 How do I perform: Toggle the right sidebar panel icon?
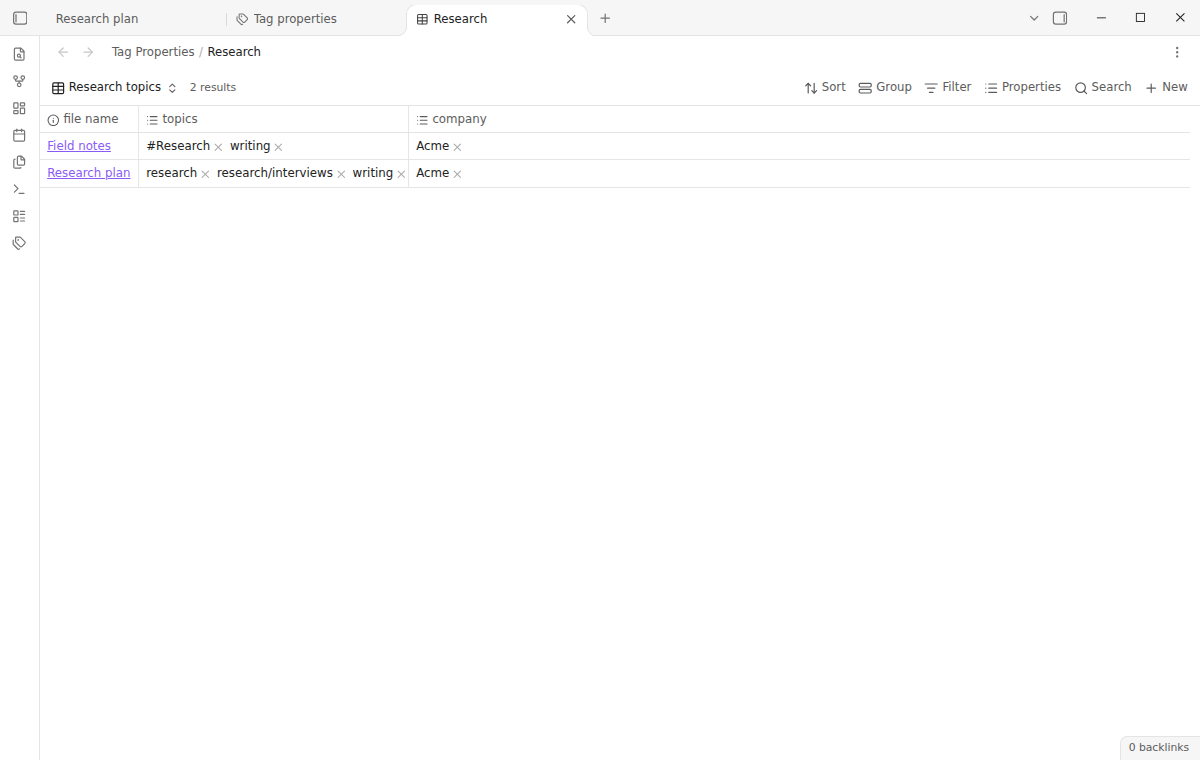pos(1060,18)
